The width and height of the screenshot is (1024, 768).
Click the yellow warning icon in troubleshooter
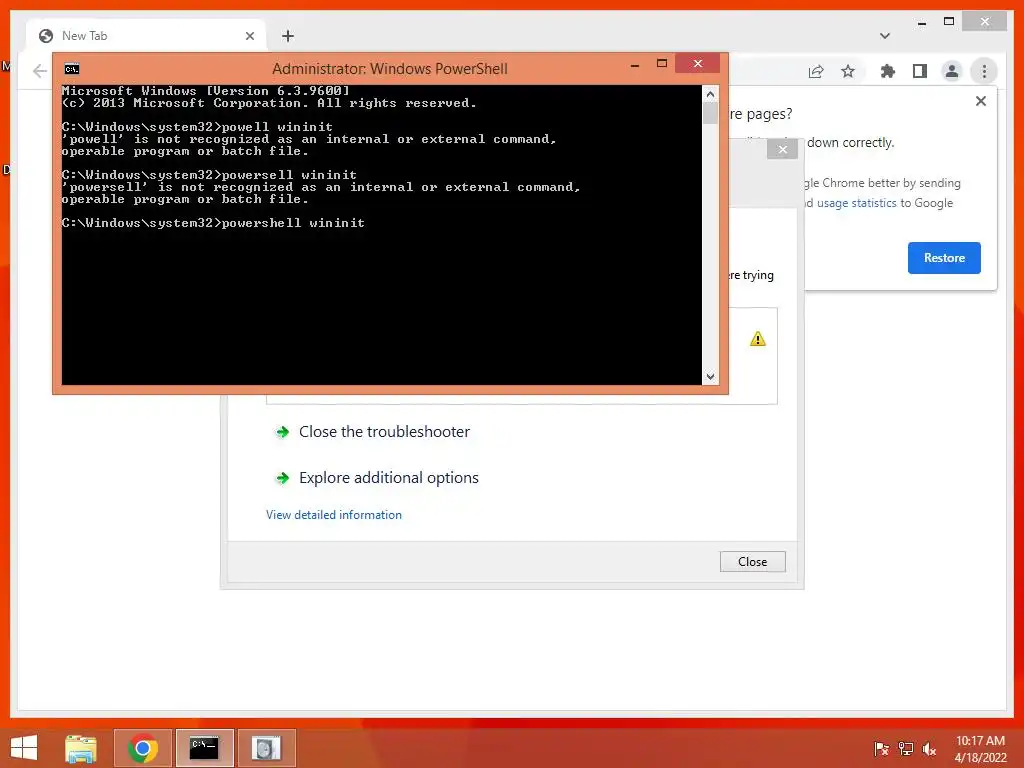point(758,339)
